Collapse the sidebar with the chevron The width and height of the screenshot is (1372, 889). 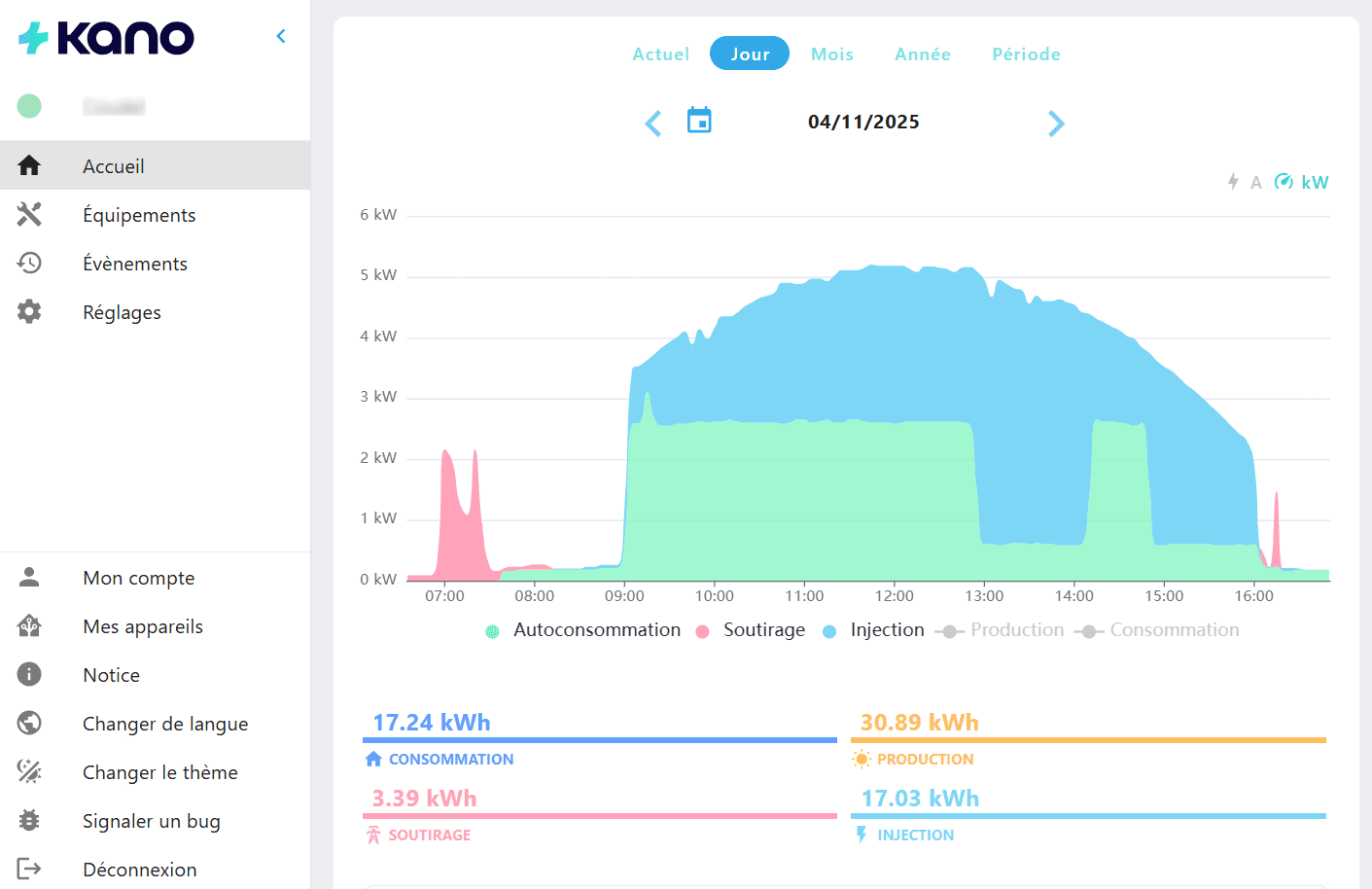coord(281,36)
